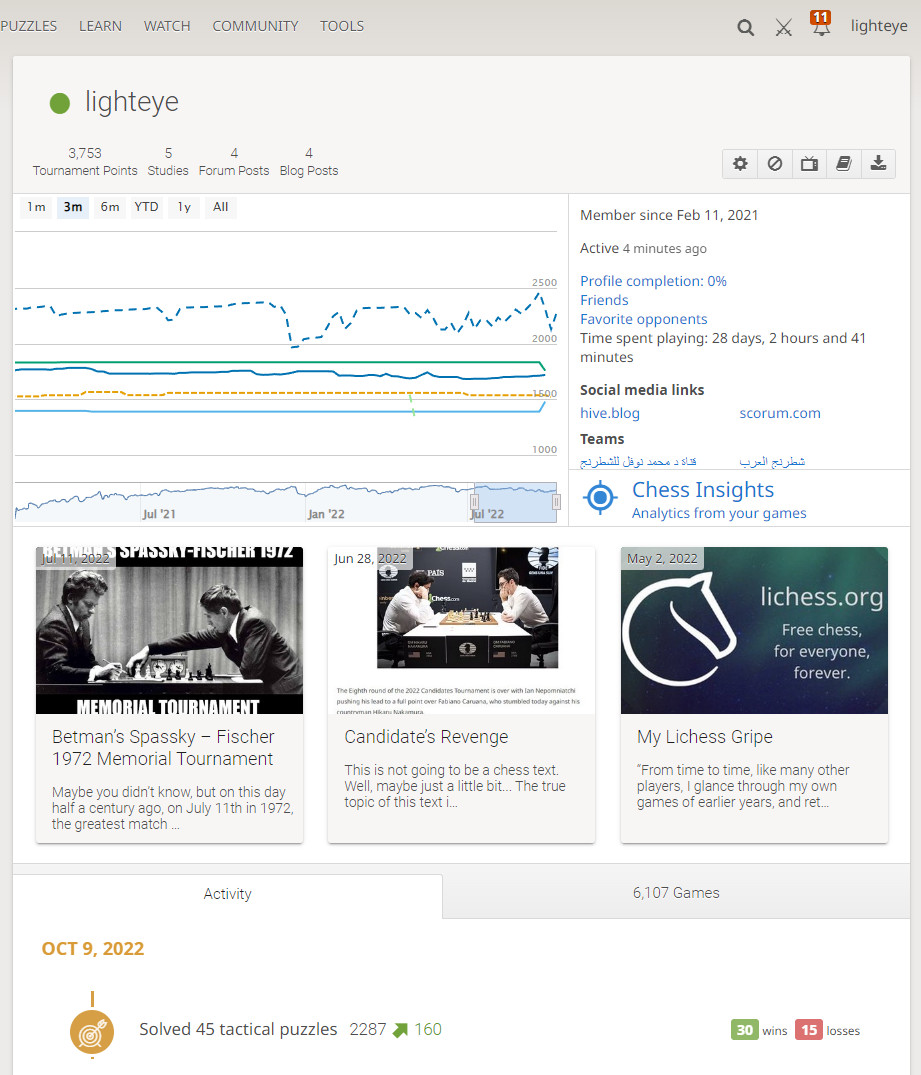Visit the hive.blog social link

(610, 413)
